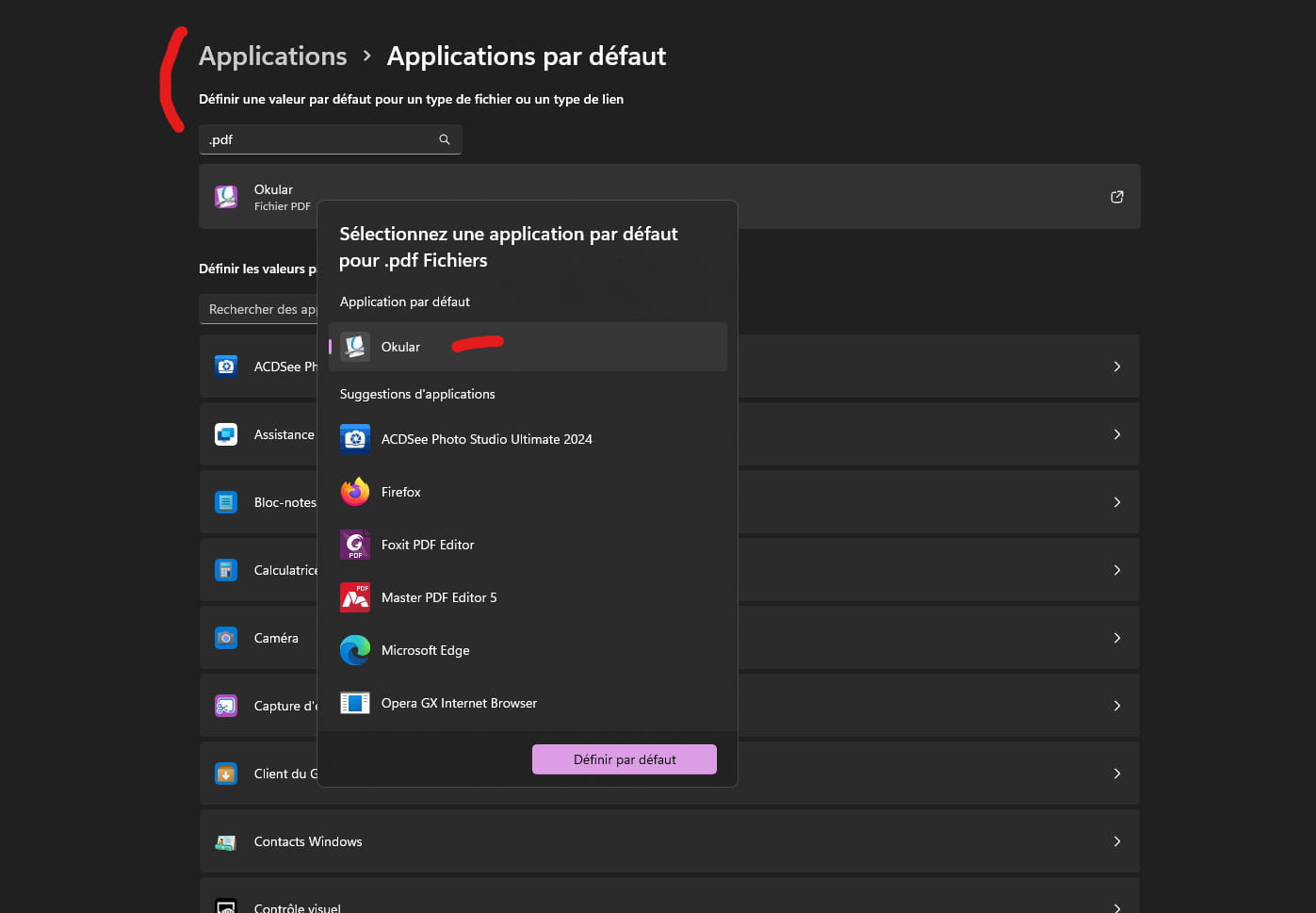The width and height of the screenshot is (1316, 913).
Task: Expand the Client du G row chevron
Action: point(1117,774)
